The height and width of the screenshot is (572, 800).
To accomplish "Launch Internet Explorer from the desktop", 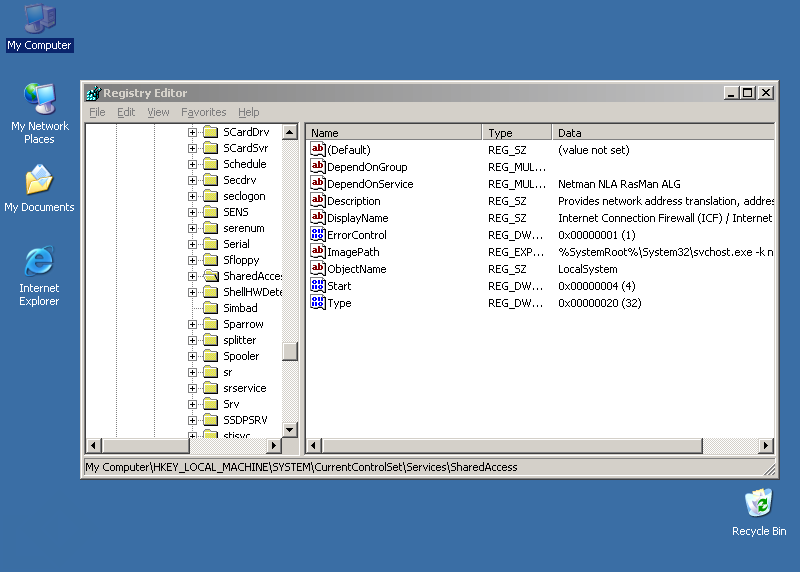I will click(39, 276).
